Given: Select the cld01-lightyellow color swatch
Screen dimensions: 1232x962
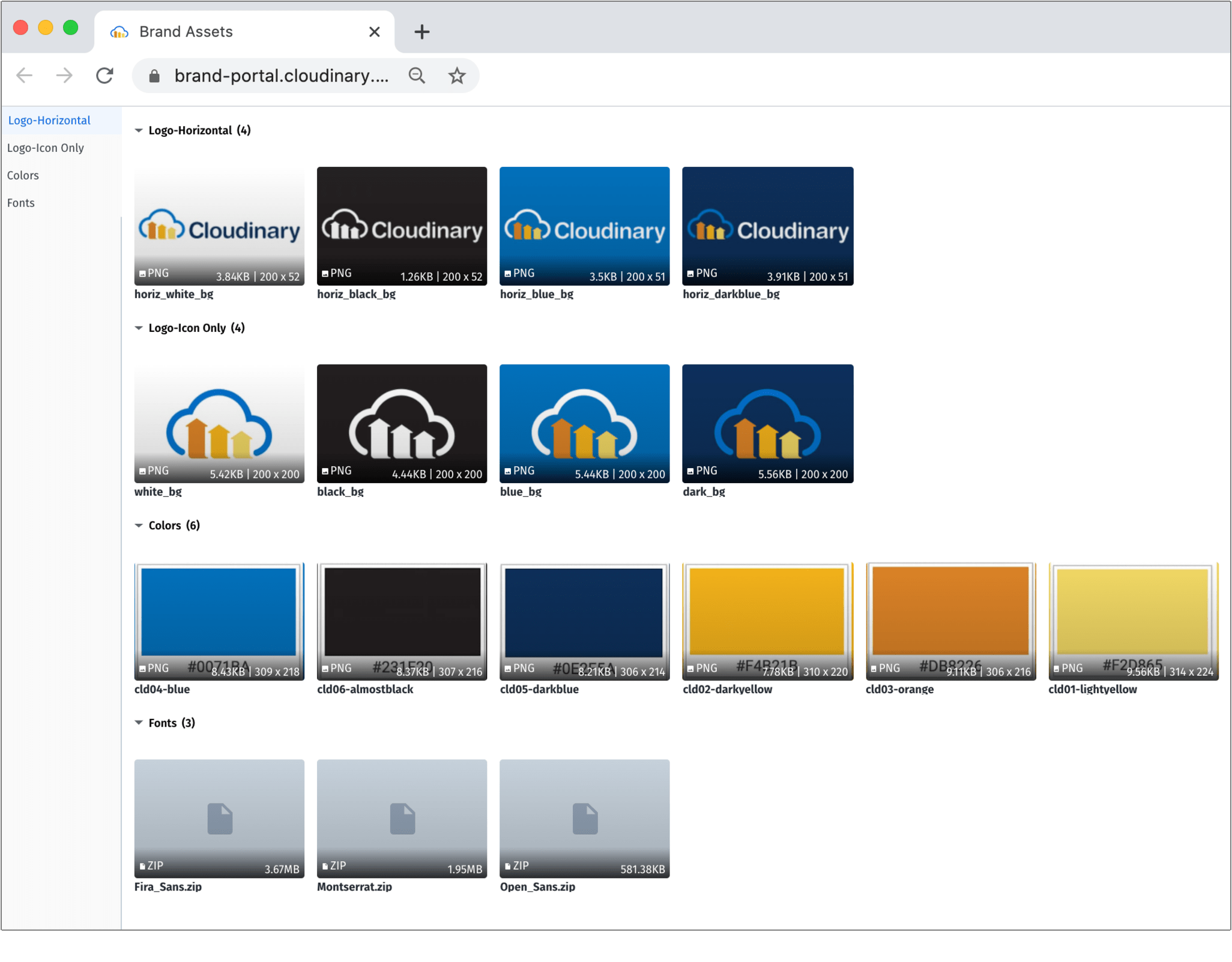Looking at the screenshot, I should point(1133,621).
